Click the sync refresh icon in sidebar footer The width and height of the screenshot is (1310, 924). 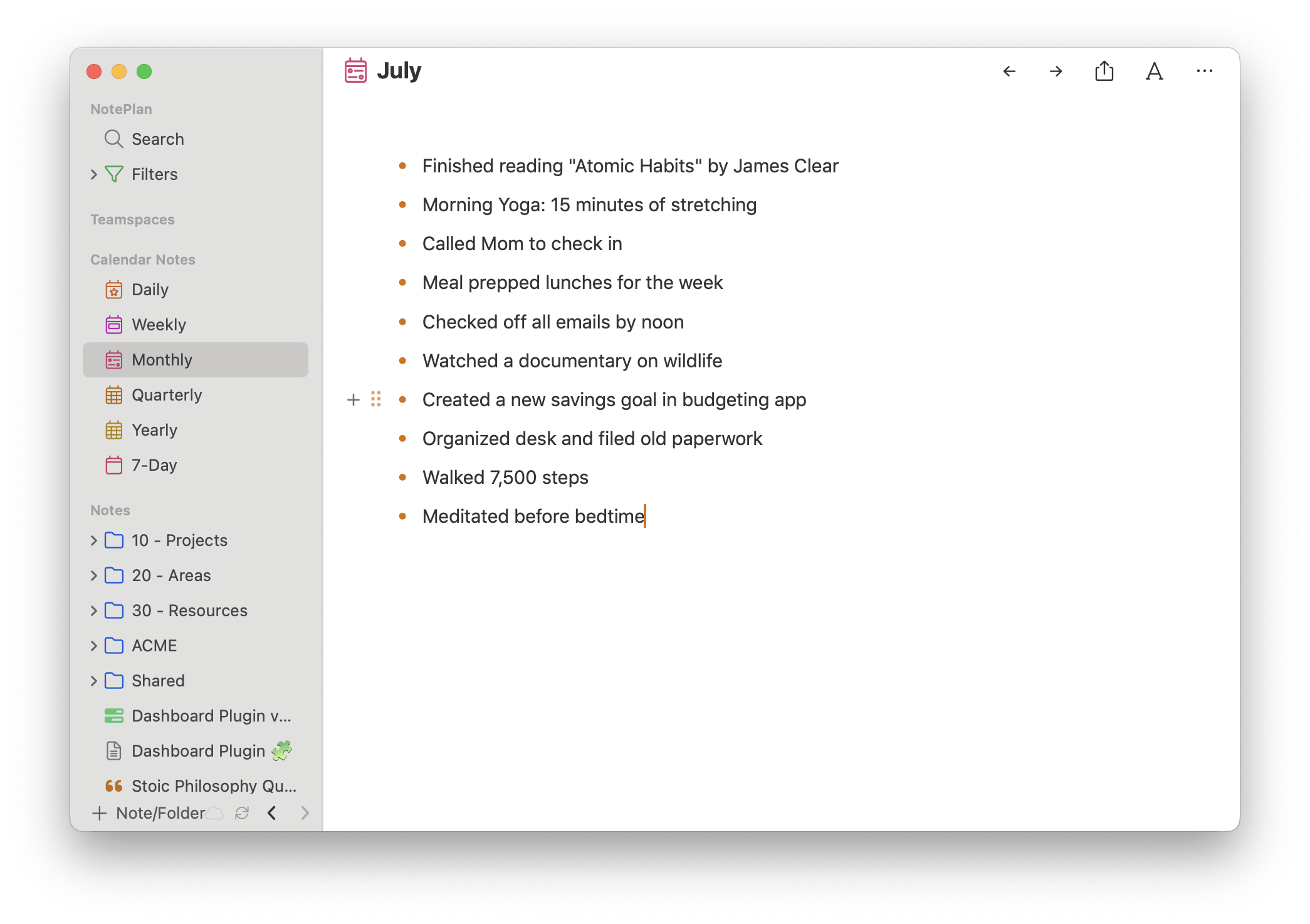tap(242, 813)
